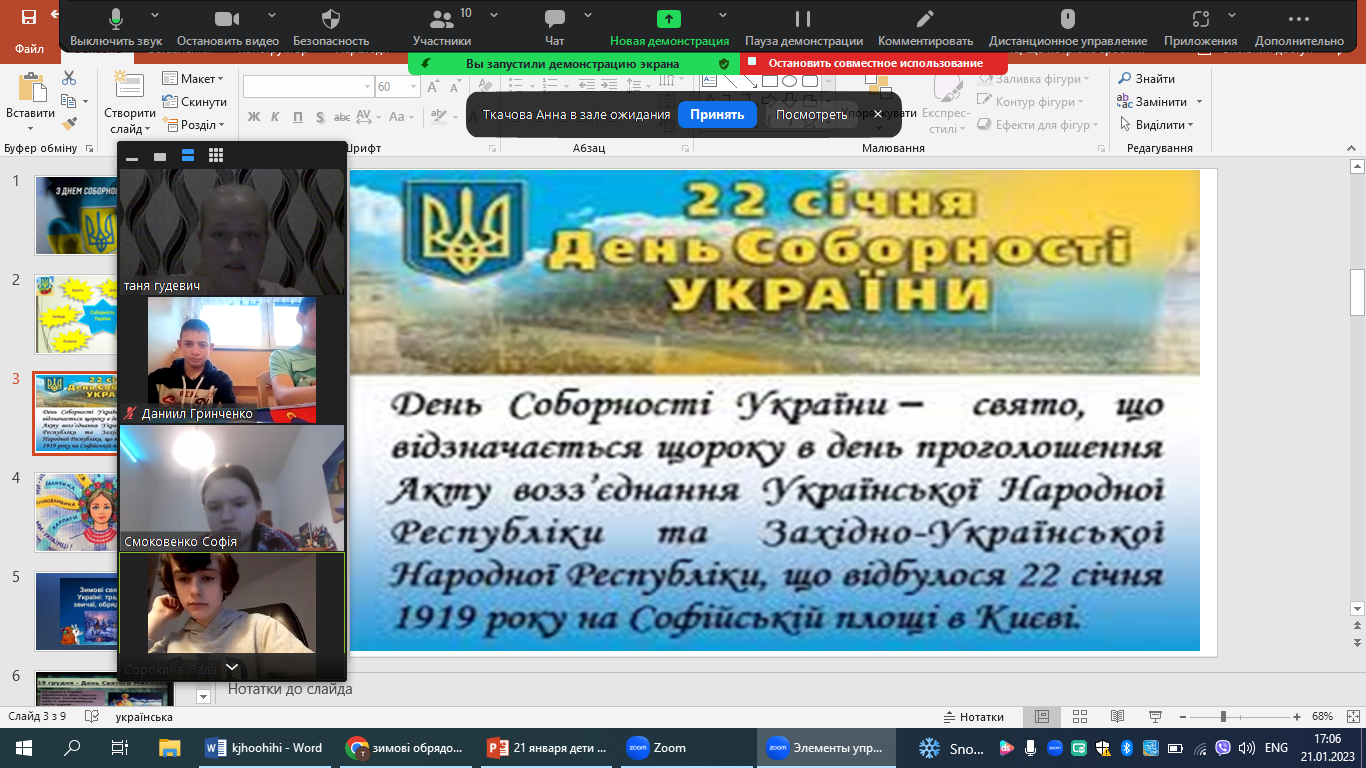
Task: Open Виділити selection dropdown
Action: [x=1156, y=125]
